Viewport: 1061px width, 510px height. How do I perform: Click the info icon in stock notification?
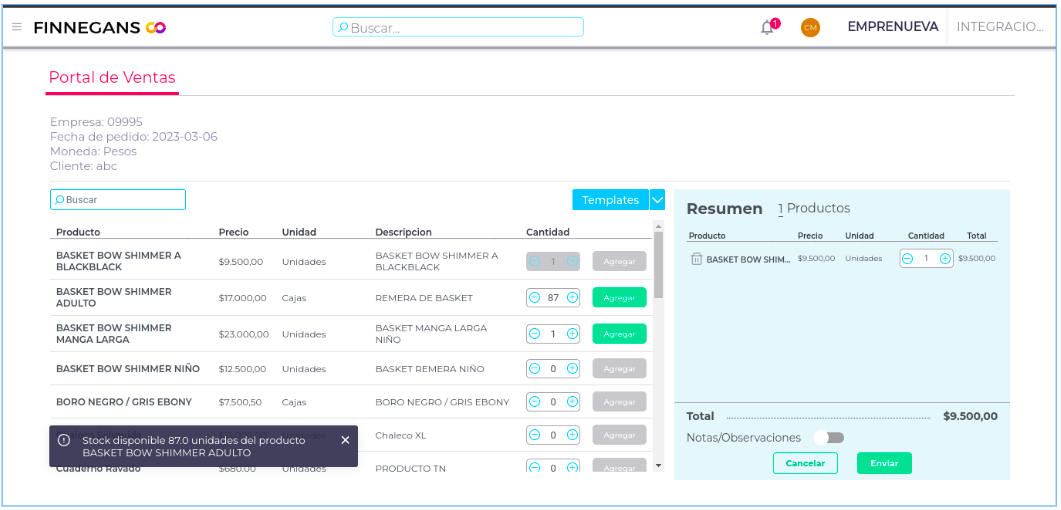coord(64,440)
